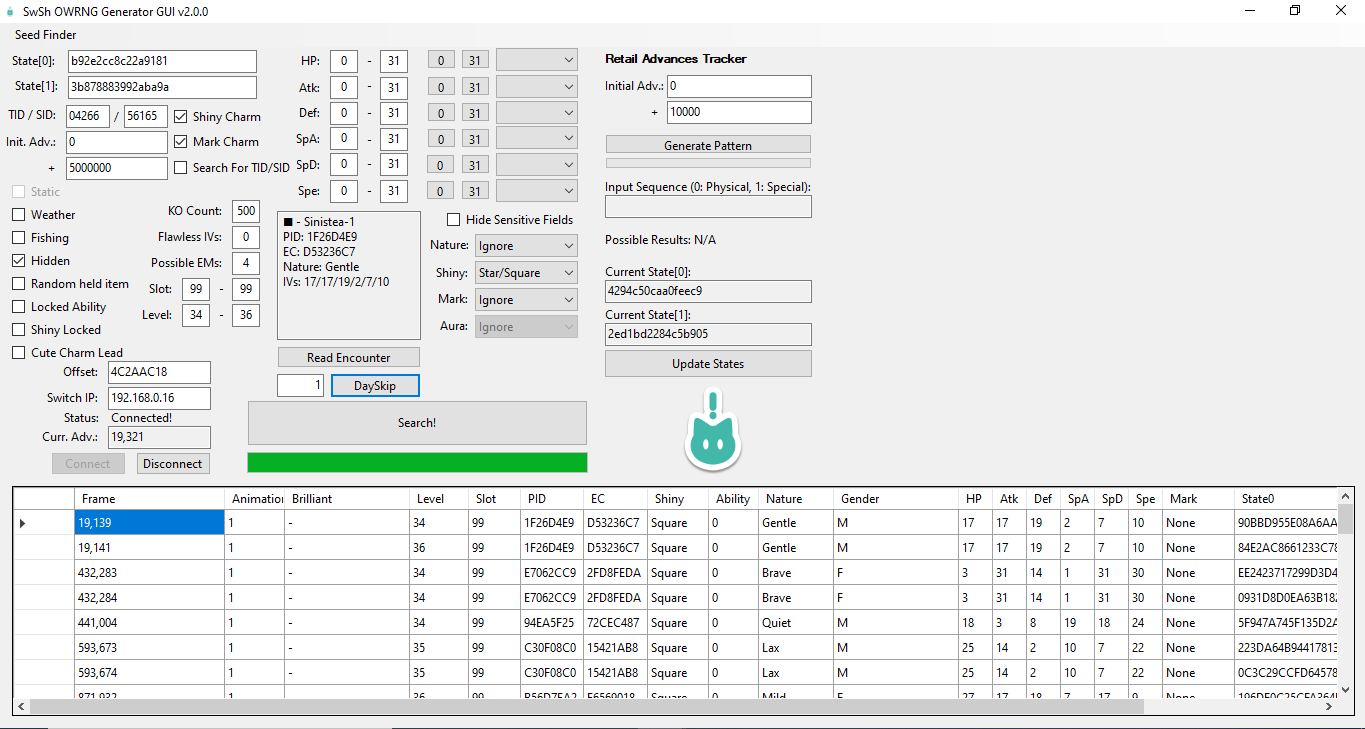Select the frame 441,004 cell
The image size is (1365, 729).
tap(150, 623)
